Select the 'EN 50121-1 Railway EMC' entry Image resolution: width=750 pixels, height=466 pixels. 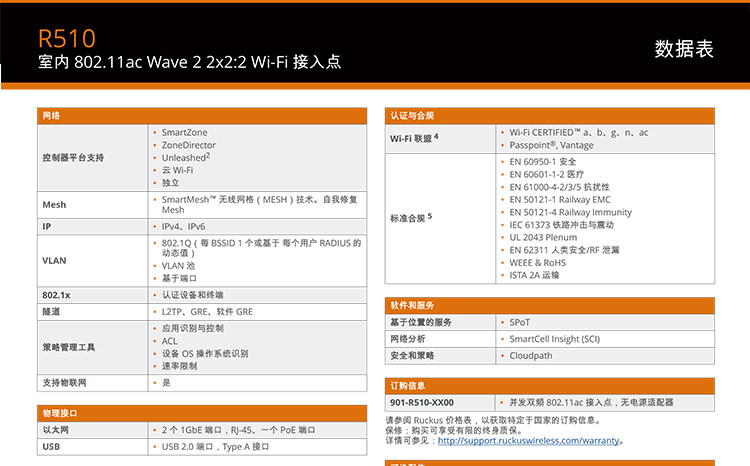click(560, 200)
